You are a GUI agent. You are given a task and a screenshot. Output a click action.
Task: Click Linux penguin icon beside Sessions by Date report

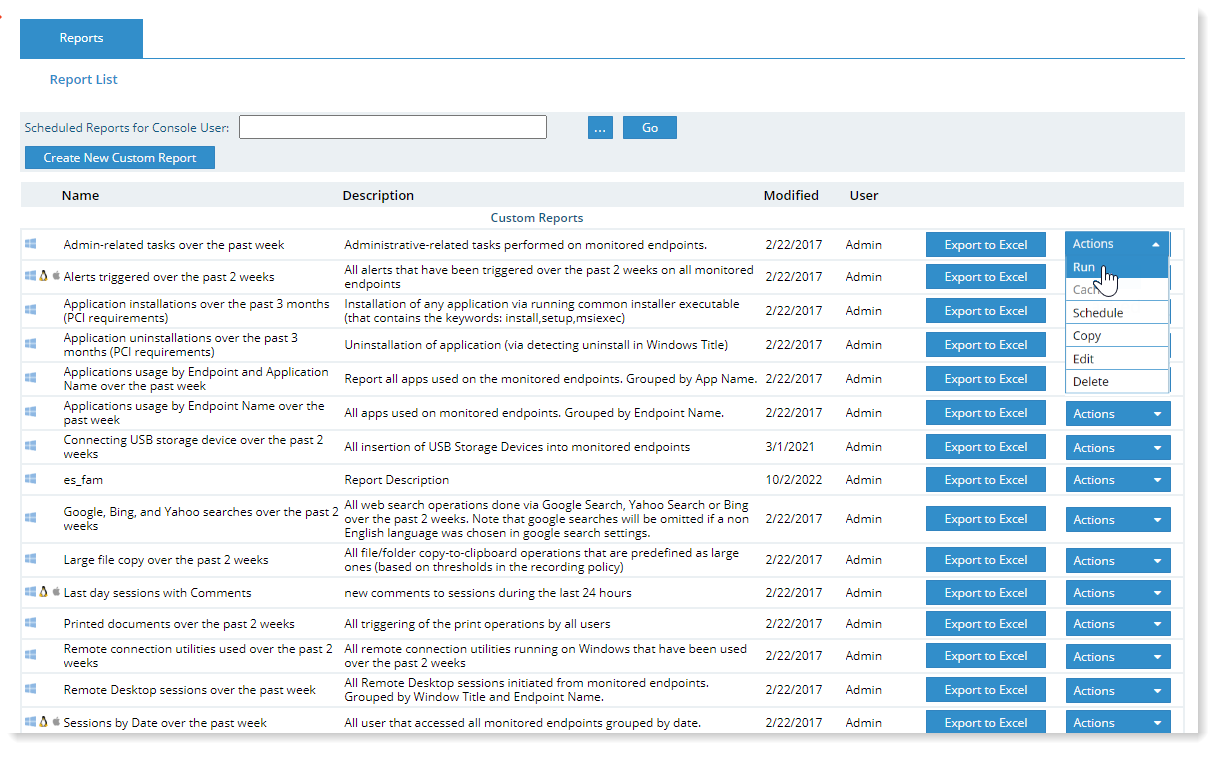43,722
